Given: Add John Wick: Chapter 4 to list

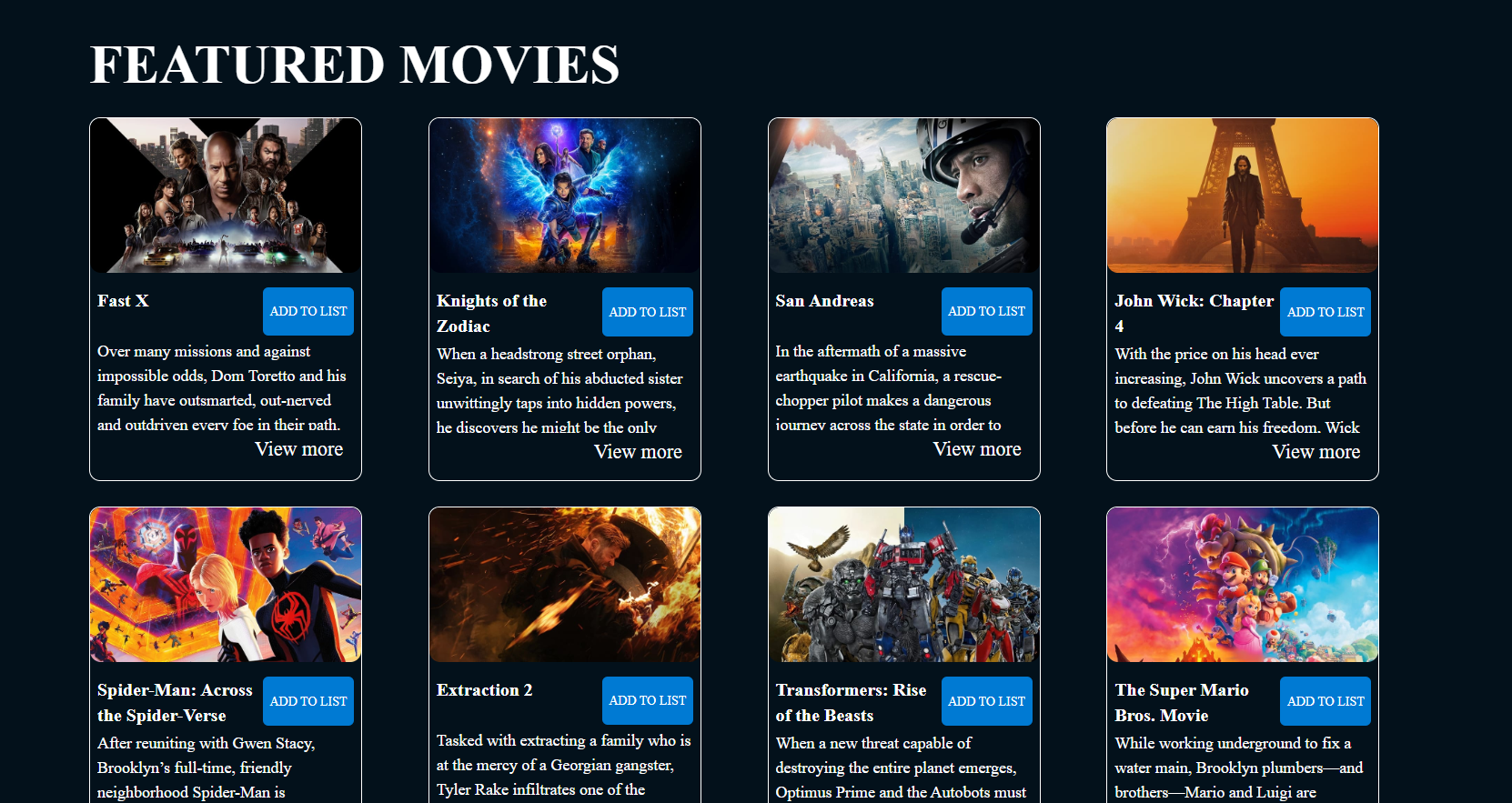Looking at the screenshot, I should 1326,312.
